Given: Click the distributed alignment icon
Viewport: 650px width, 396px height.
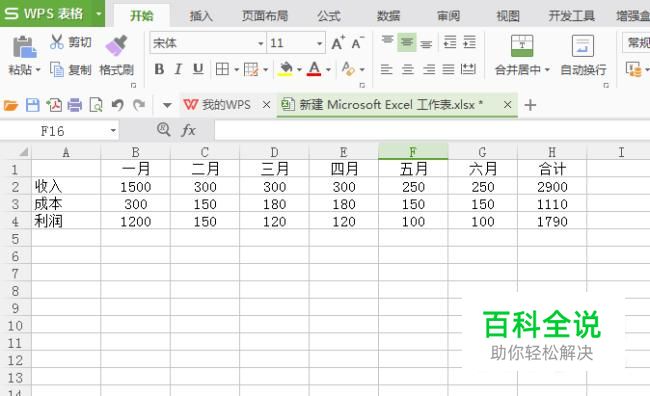Looking at the screenshot, I should (468, 69).
